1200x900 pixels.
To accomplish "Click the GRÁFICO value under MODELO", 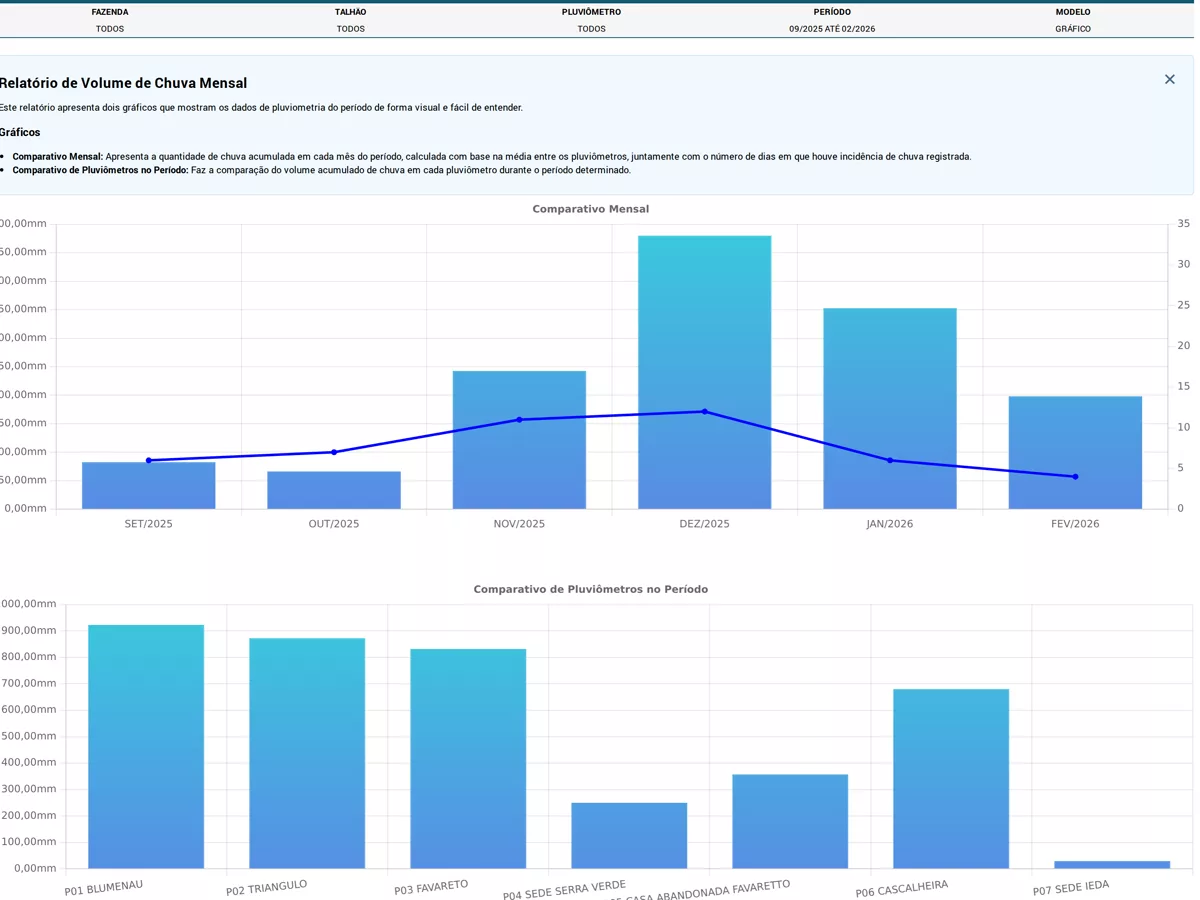I will click(1073, 29).
